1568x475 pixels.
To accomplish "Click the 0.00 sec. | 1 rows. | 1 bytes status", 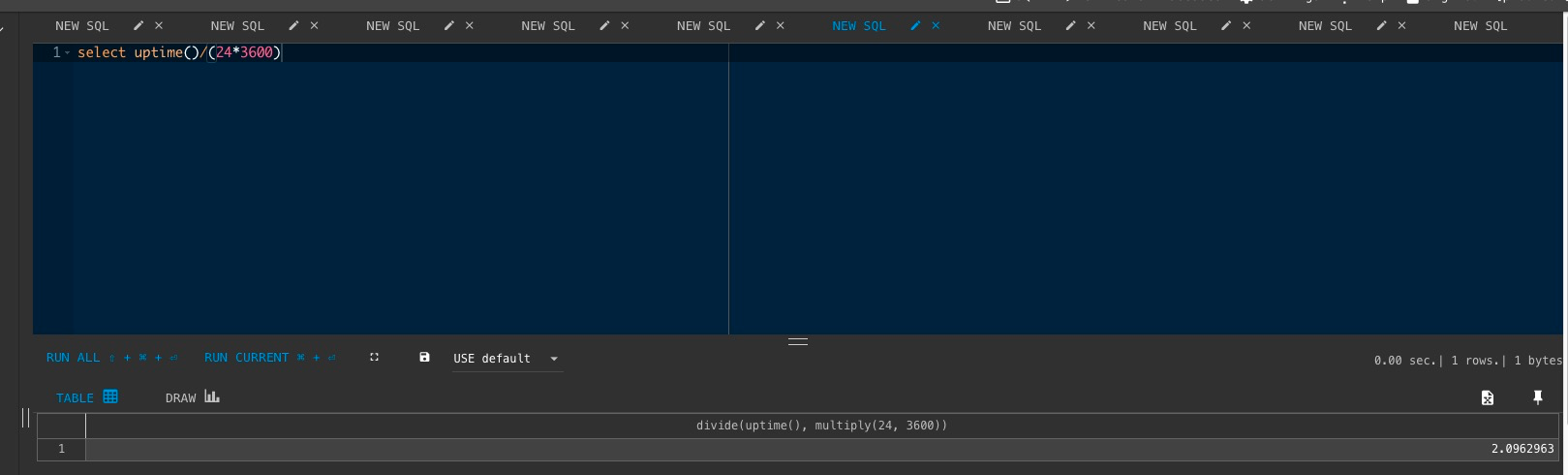I will (x=1467, y=361).
